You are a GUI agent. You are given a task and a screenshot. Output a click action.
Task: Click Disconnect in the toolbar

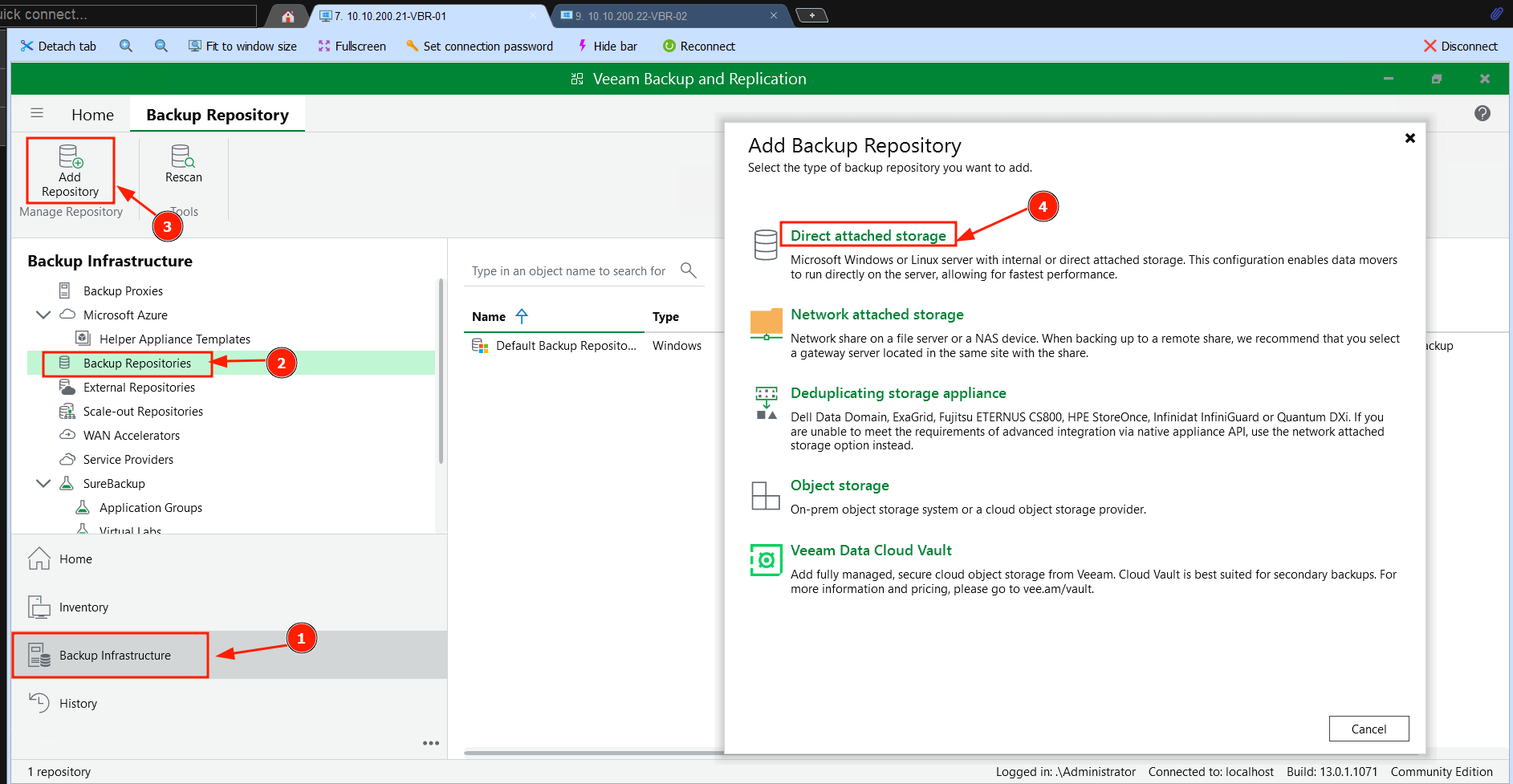[x=1461, y=46]
